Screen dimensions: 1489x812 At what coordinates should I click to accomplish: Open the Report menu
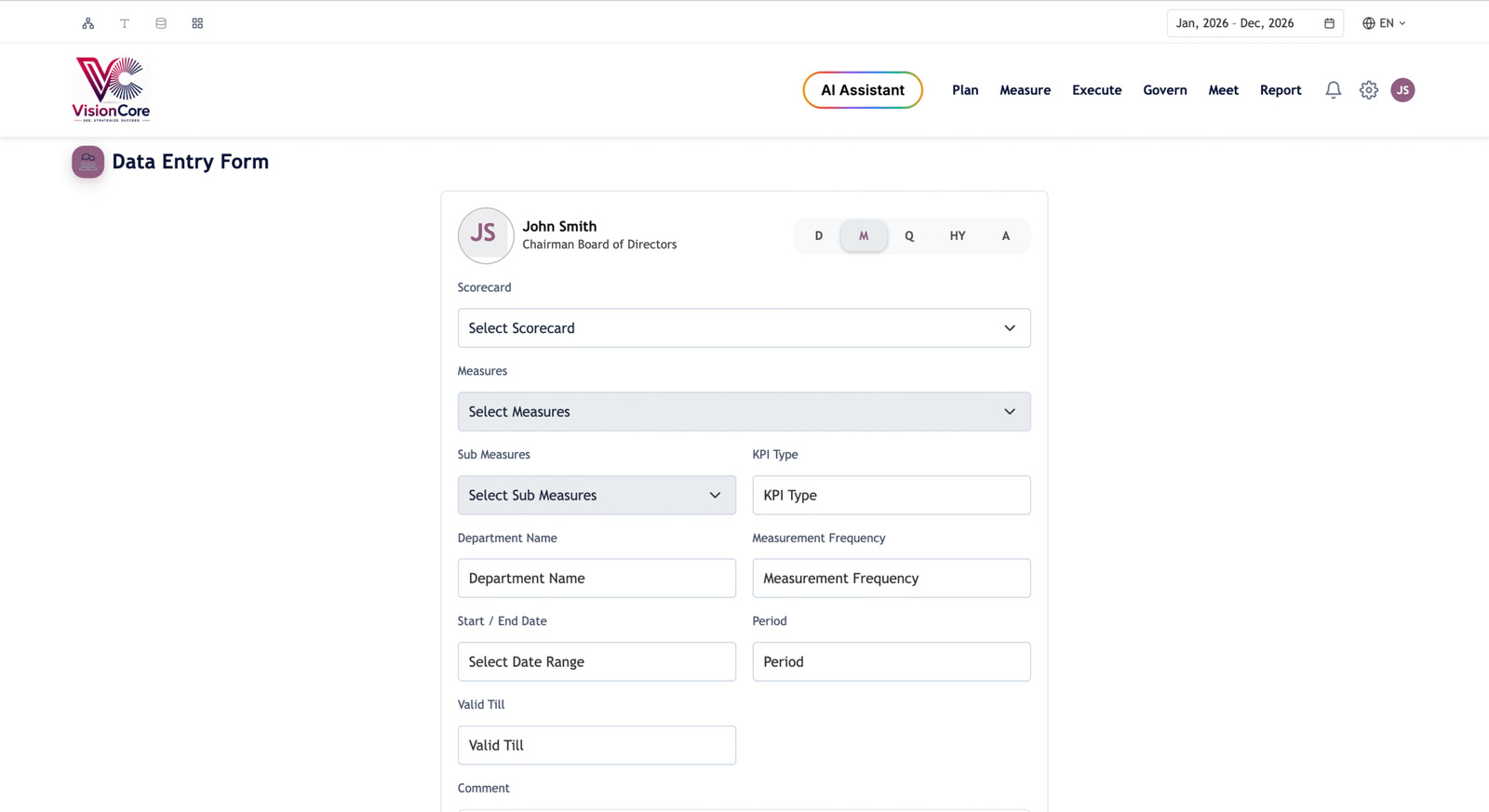(1281, 90)
